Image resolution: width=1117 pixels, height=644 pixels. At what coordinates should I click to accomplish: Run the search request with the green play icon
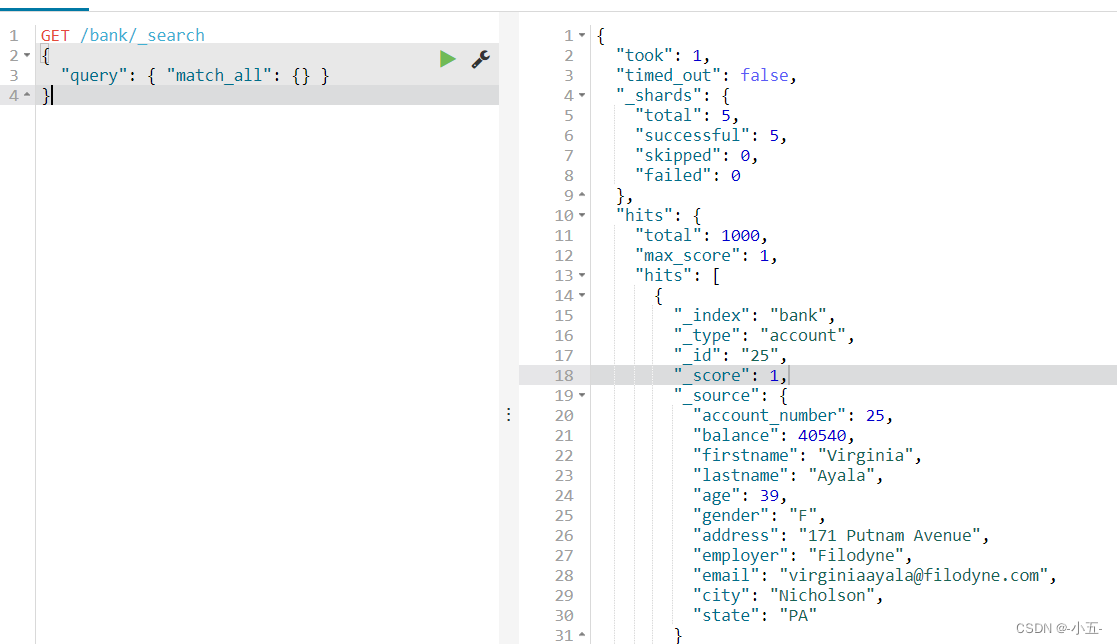pyautogui.click(x=447, y=58)
